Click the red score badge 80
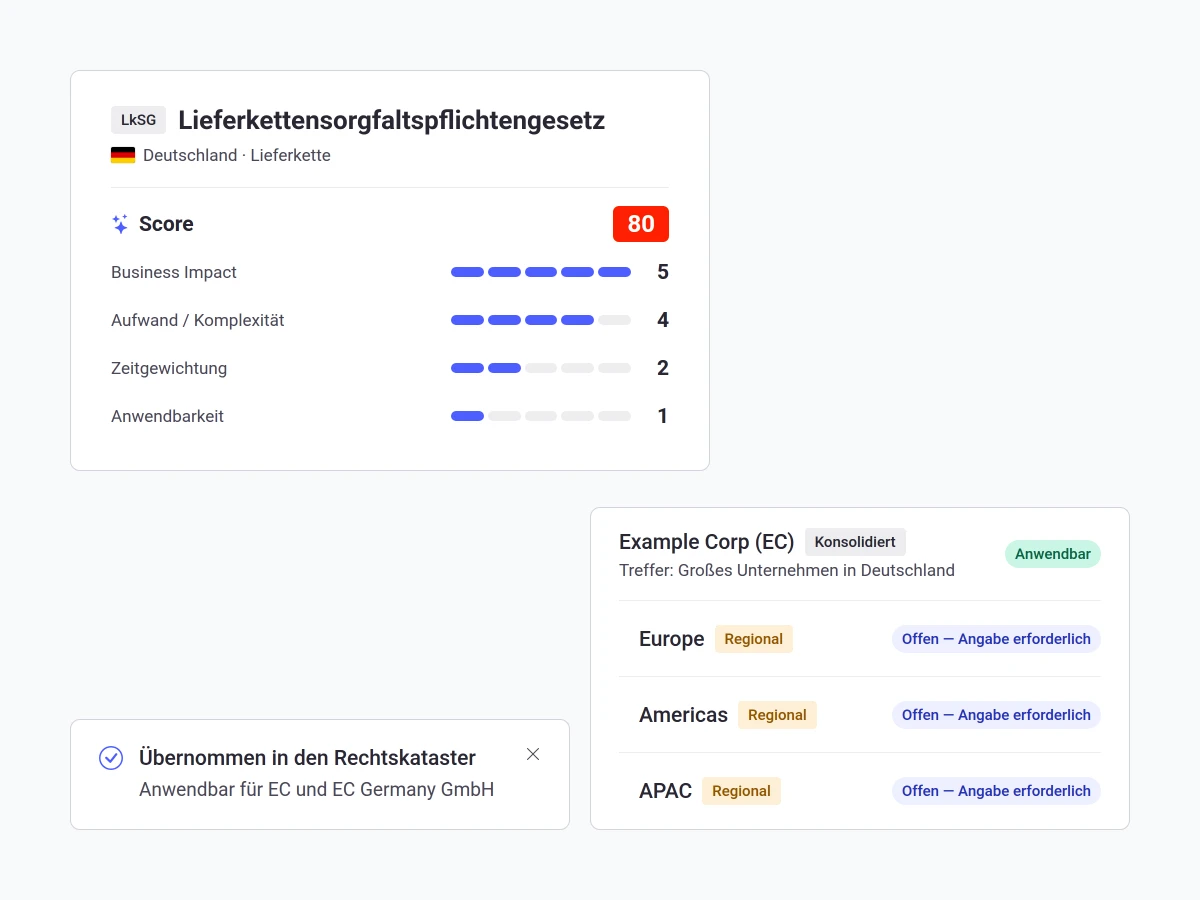This screenshot has width=1200, height=900. pos(641,224)
